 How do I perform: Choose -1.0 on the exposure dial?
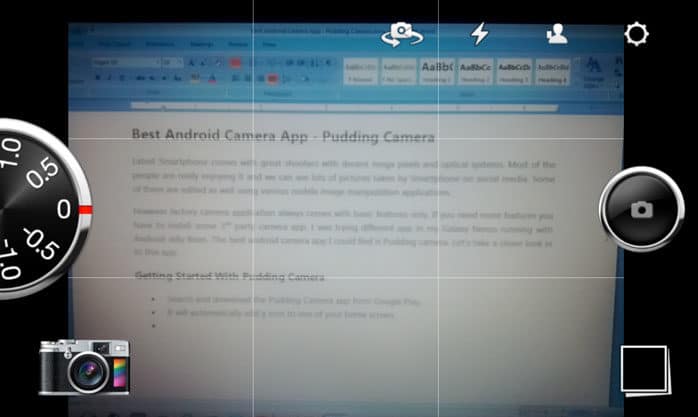[x=10, y=259]
